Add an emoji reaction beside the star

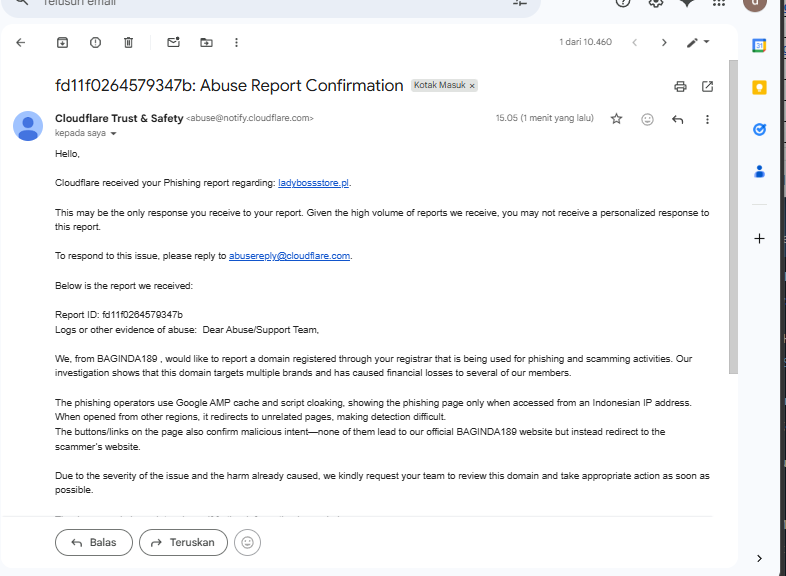647,119
